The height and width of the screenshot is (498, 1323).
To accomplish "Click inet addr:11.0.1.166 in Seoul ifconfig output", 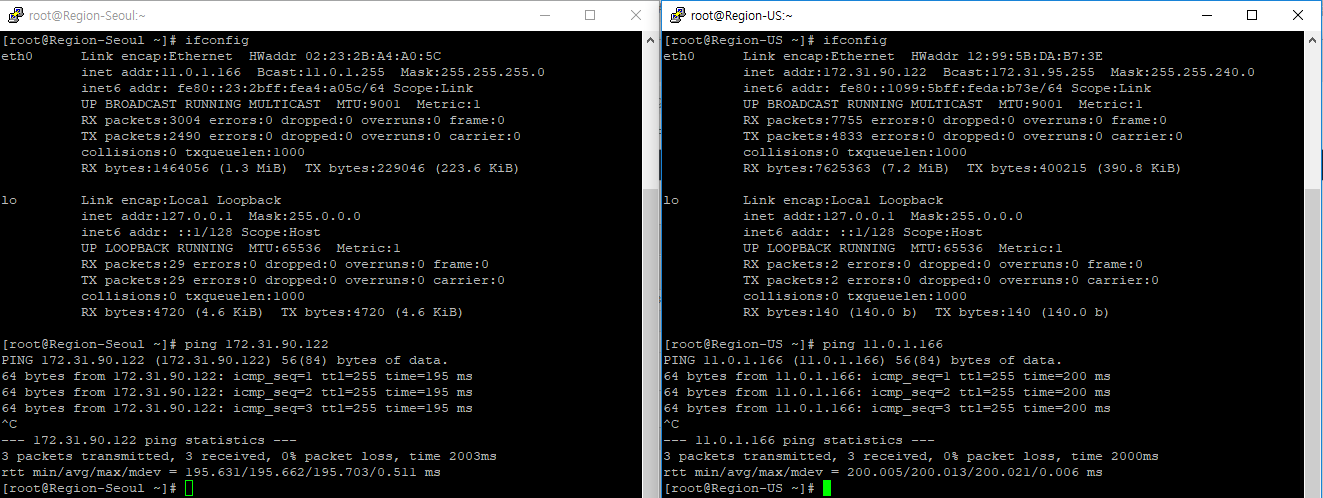I will (x=161, y=72).
